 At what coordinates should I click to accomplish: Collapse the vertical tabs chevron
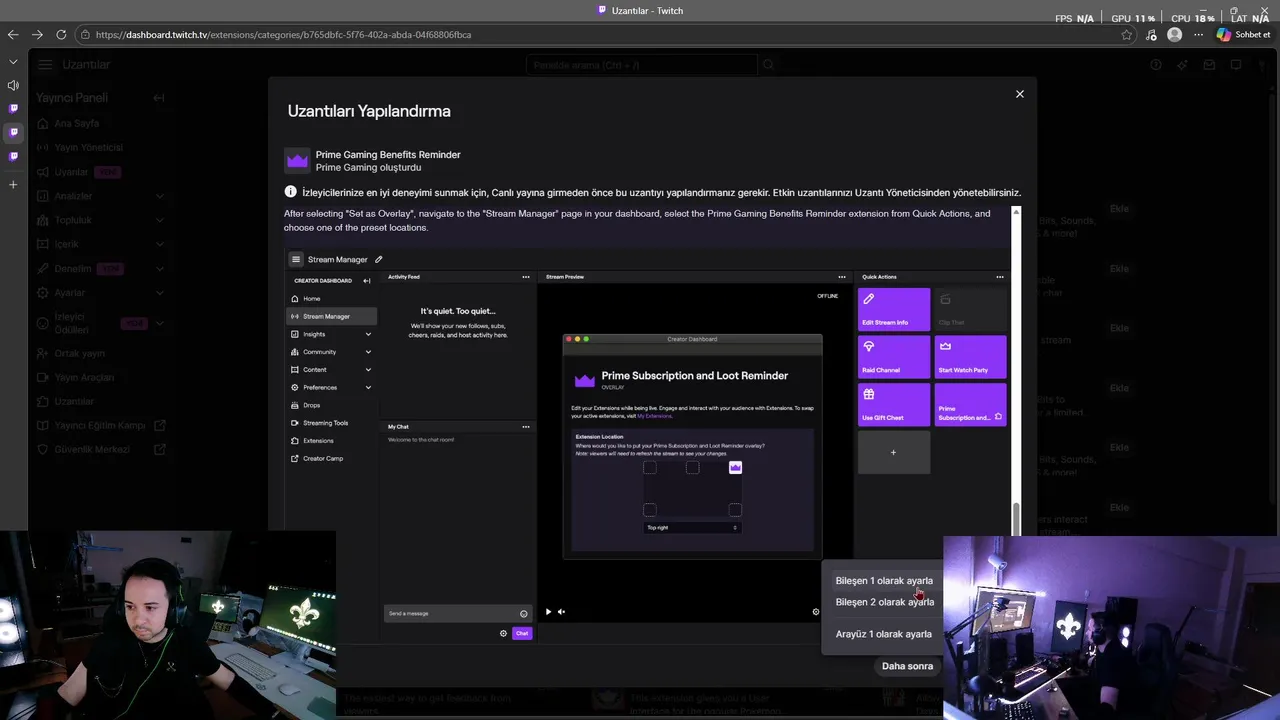coord(13,61)
